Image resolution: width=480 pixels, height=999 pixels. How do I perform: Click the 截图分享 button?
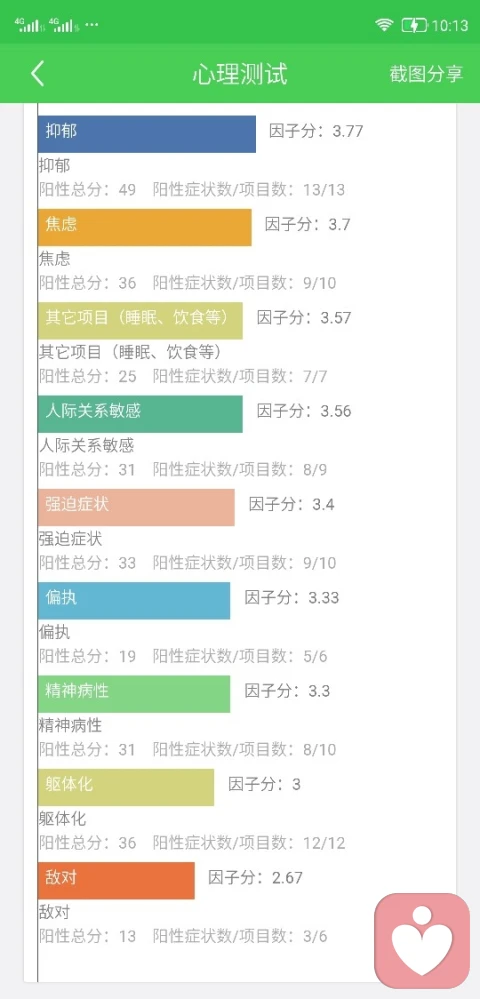tap(426, 74)
